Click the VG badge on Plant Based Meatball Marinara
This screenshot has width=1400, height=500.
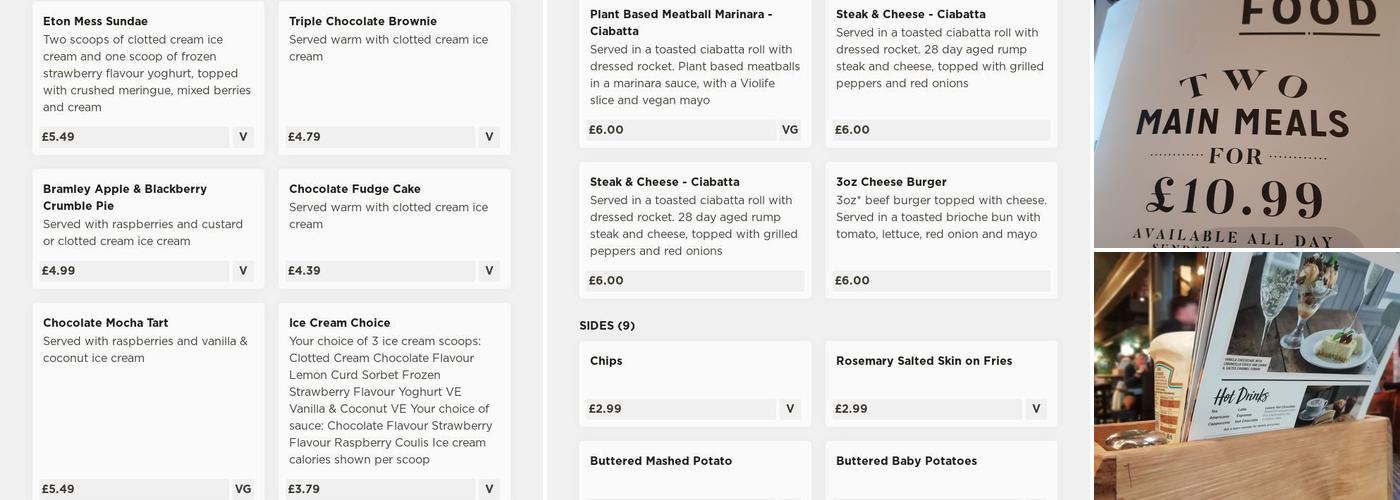[789, 130]
